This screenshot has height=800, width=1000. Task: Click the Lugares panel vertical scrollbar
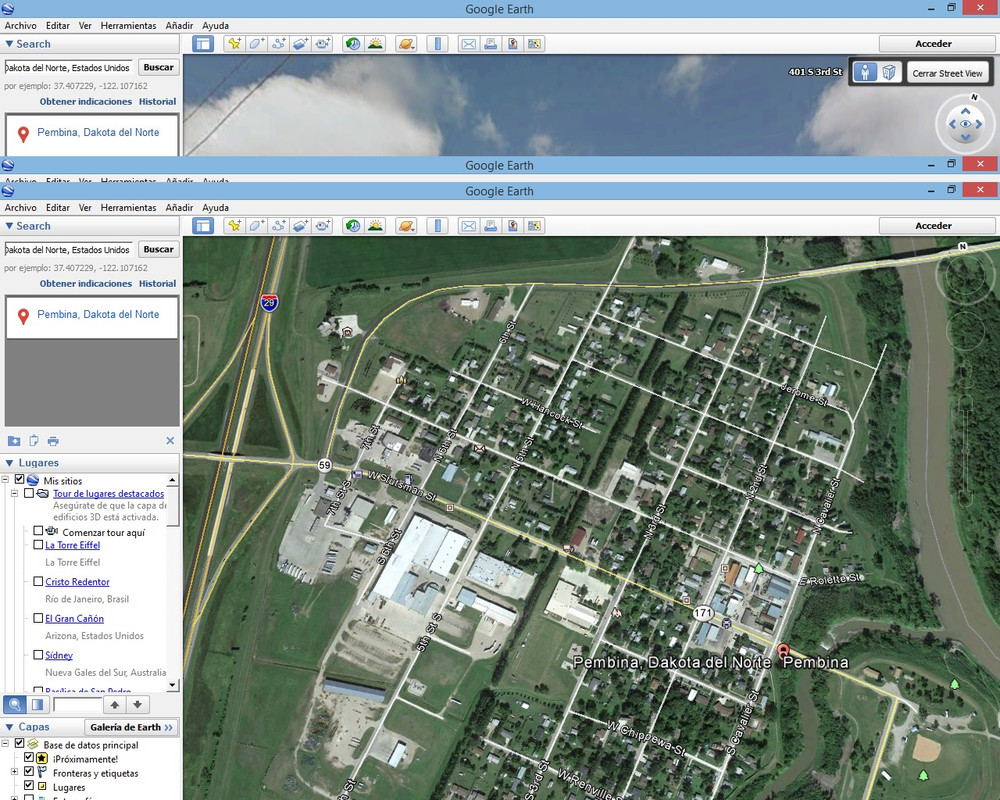click(173, 582)
